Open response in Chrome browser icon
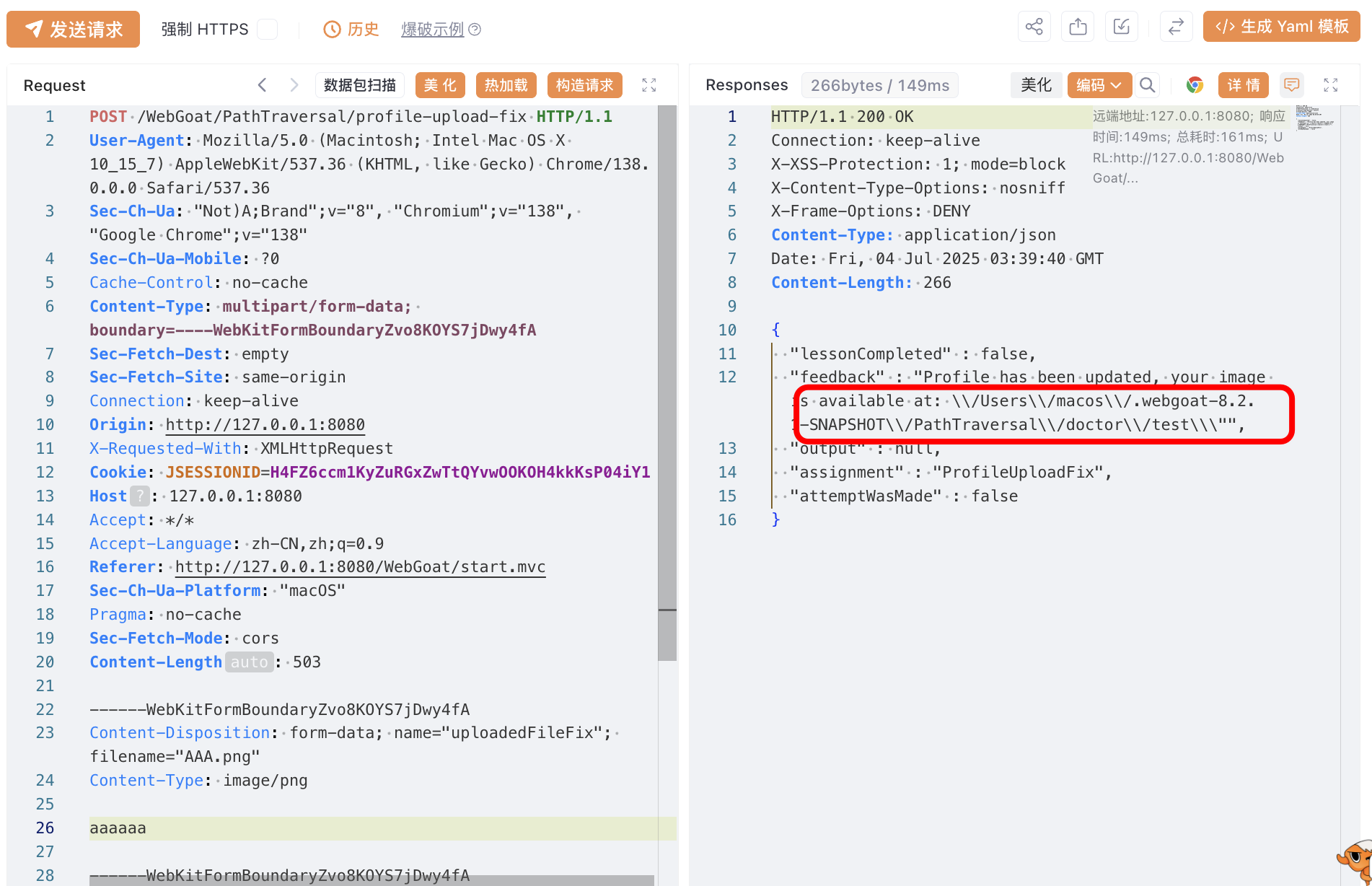This screenshot has height=886, width=1372. coord(1195,85)
